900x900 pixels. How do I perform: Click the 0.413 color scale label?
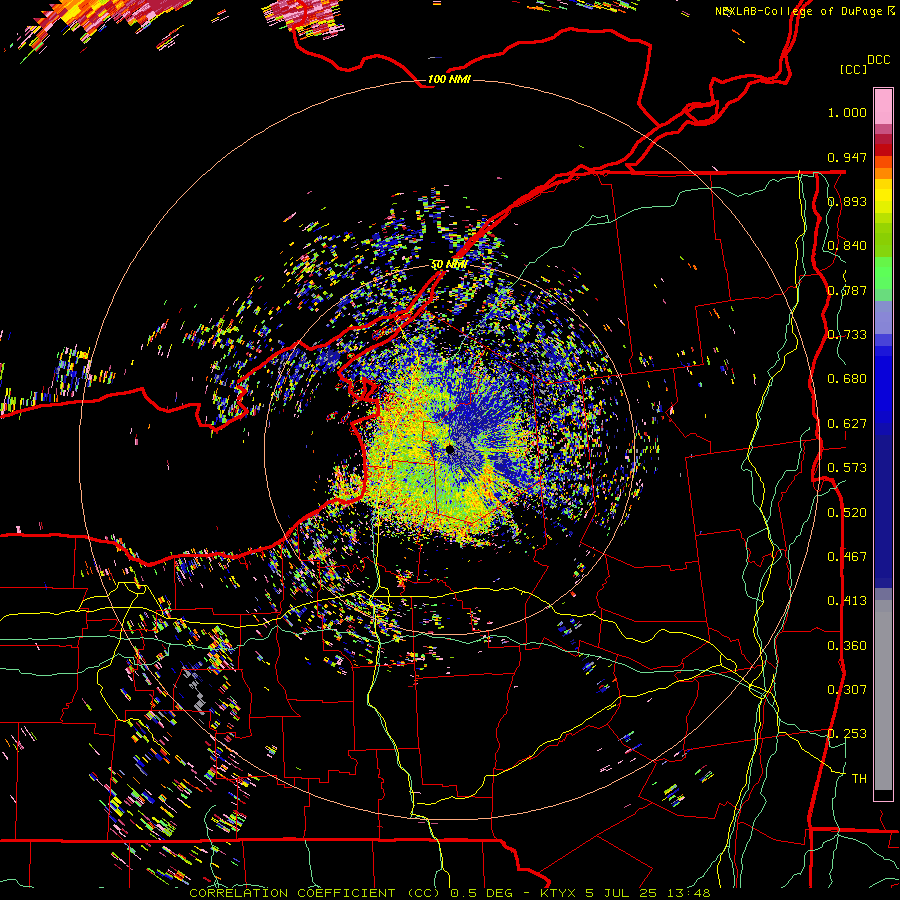click(847, 601)
